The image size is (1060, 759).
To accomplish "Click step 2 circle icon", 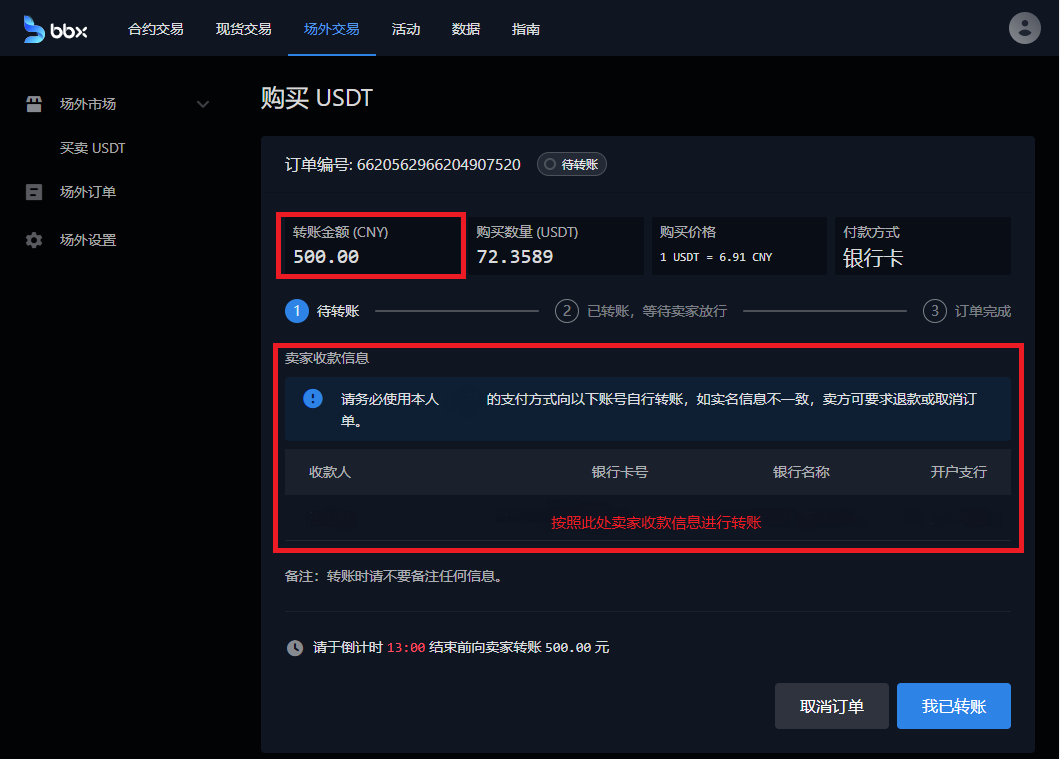I will [567, 311].
